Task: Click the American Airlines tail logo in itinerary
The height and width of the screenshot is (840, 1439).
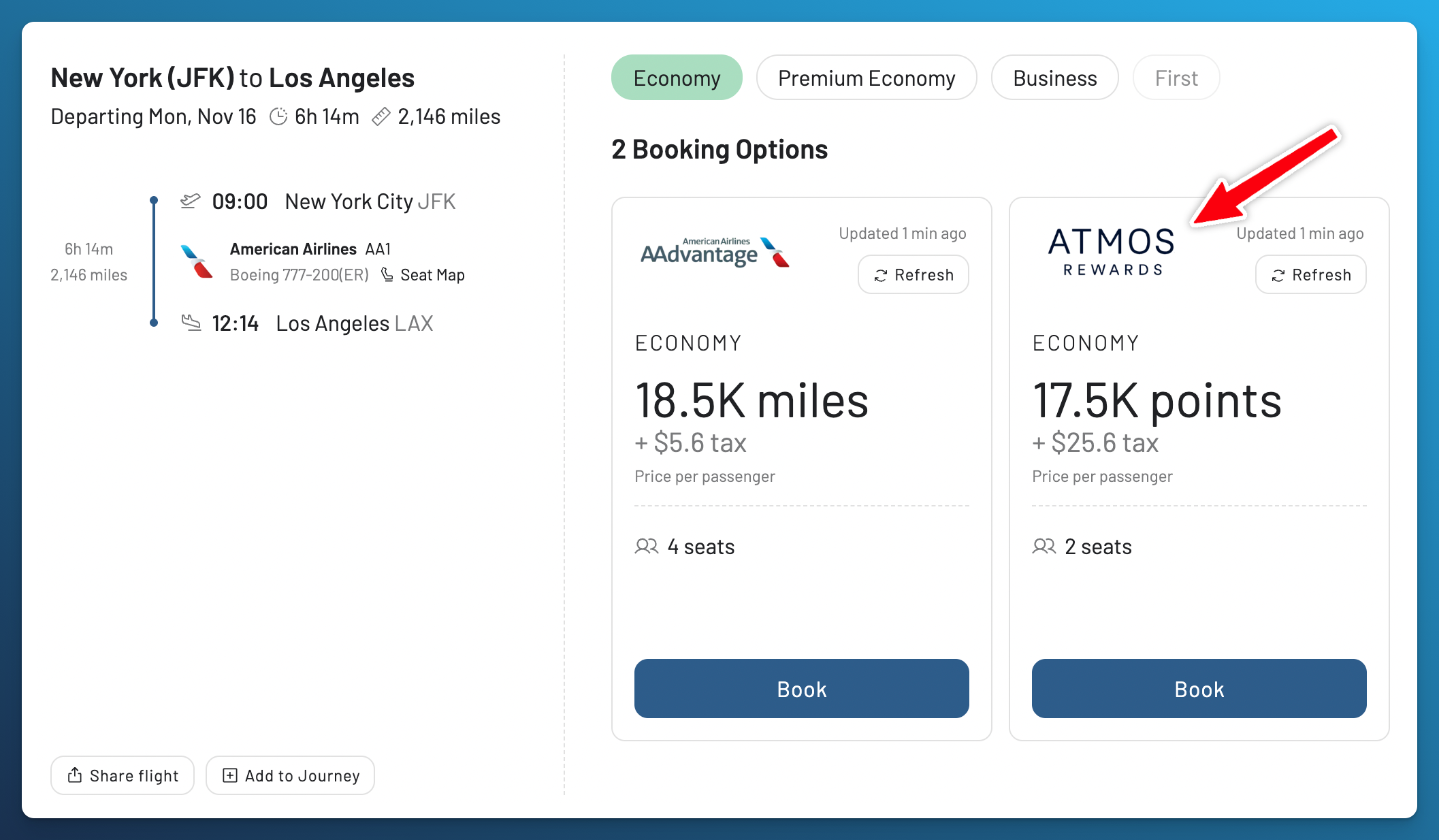Action: [197, 262]
